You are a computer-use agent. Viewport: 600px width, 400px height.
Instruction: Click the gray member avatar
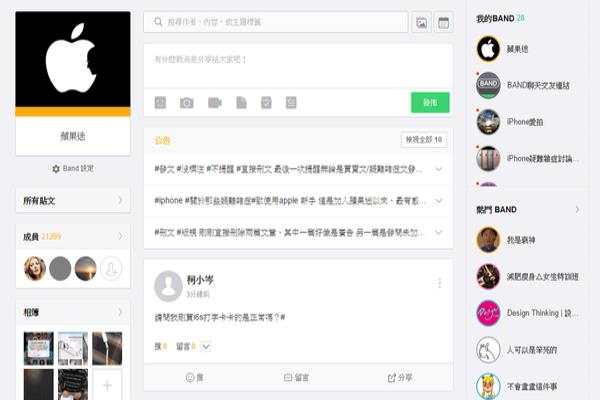click(x=60, y=268)
